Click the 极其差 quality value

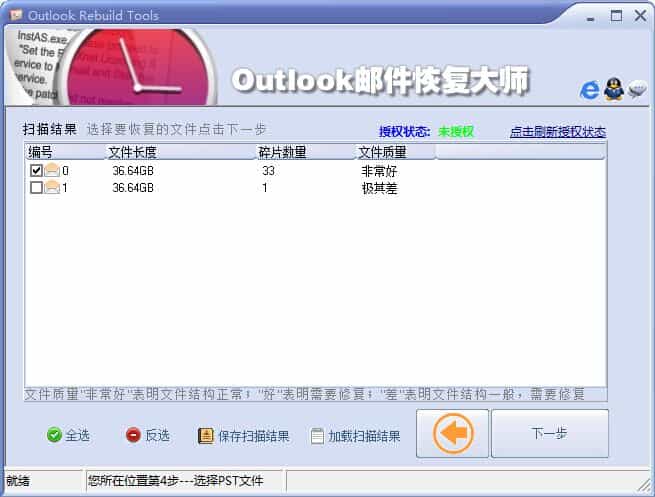(x=379, y=188)
